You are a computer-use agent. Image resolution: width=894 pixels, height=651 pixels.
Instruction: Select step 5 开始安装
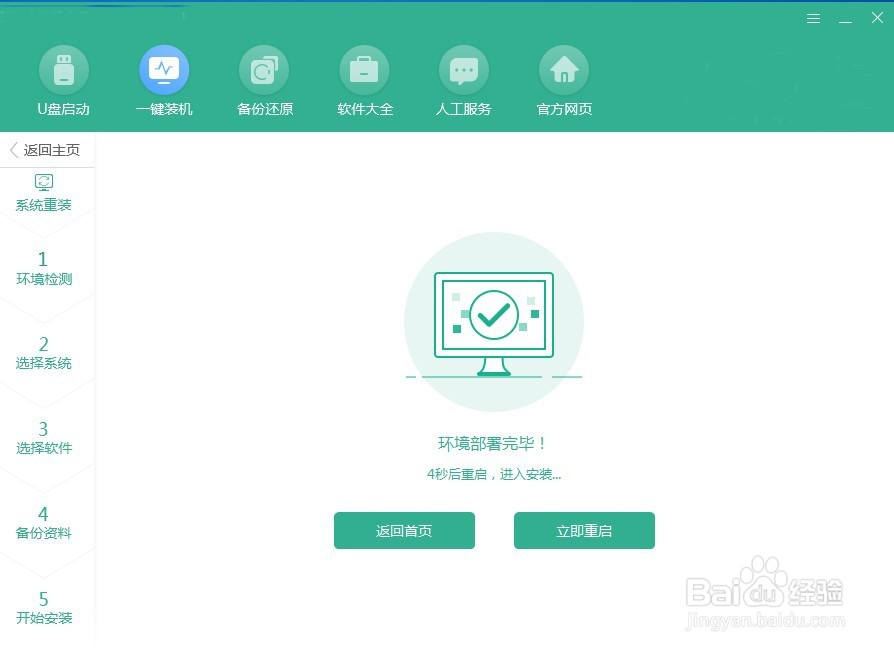click(x=44, y=608)
